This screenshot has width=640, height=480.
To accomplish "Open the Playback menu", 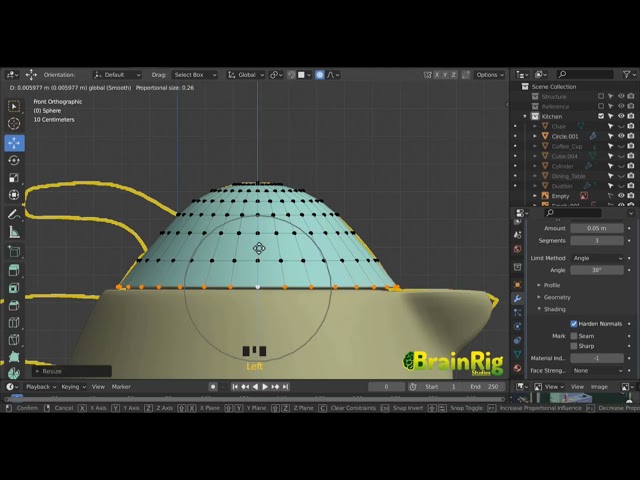I will click(x=41, y=387).
